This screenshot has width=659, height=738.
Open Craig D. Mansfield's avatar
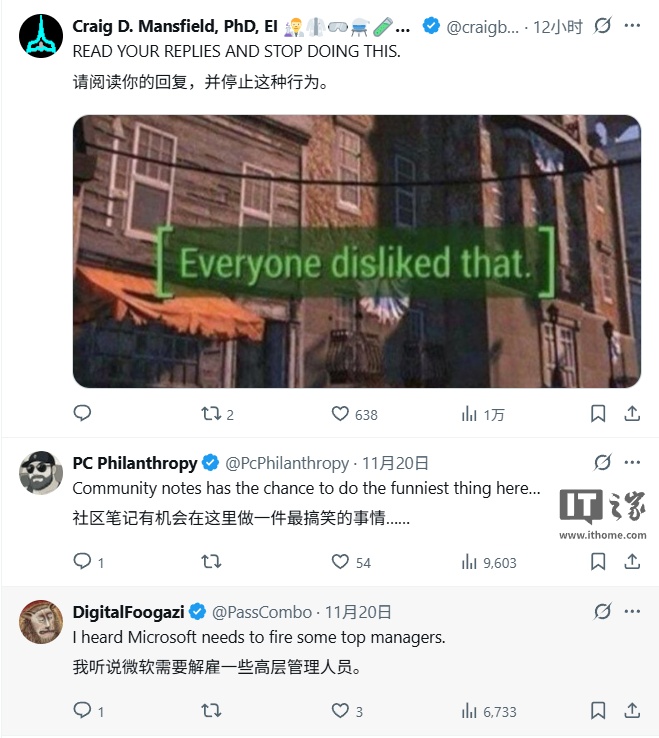click(x=41, y=36)
